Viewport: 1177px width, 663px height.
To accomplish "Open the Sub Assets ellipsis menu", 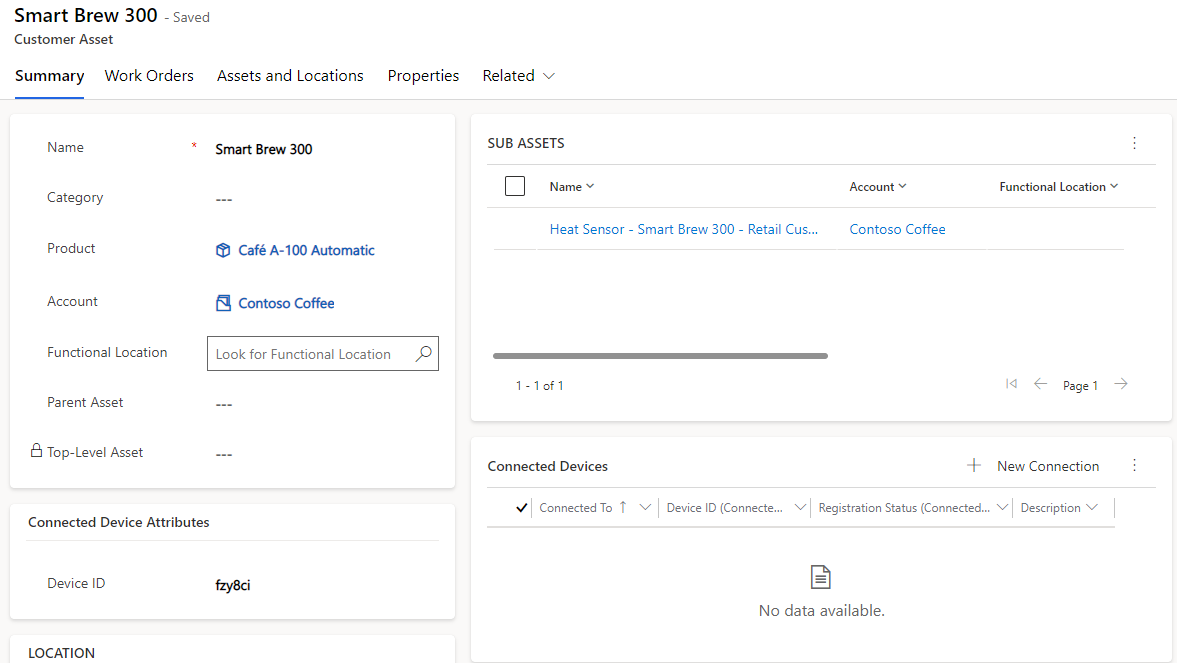I will pos(1134,143).
